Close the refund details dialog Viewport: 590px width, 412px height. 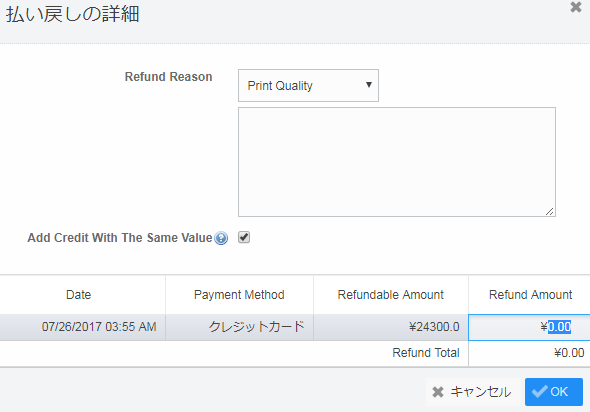click(576, 7)
